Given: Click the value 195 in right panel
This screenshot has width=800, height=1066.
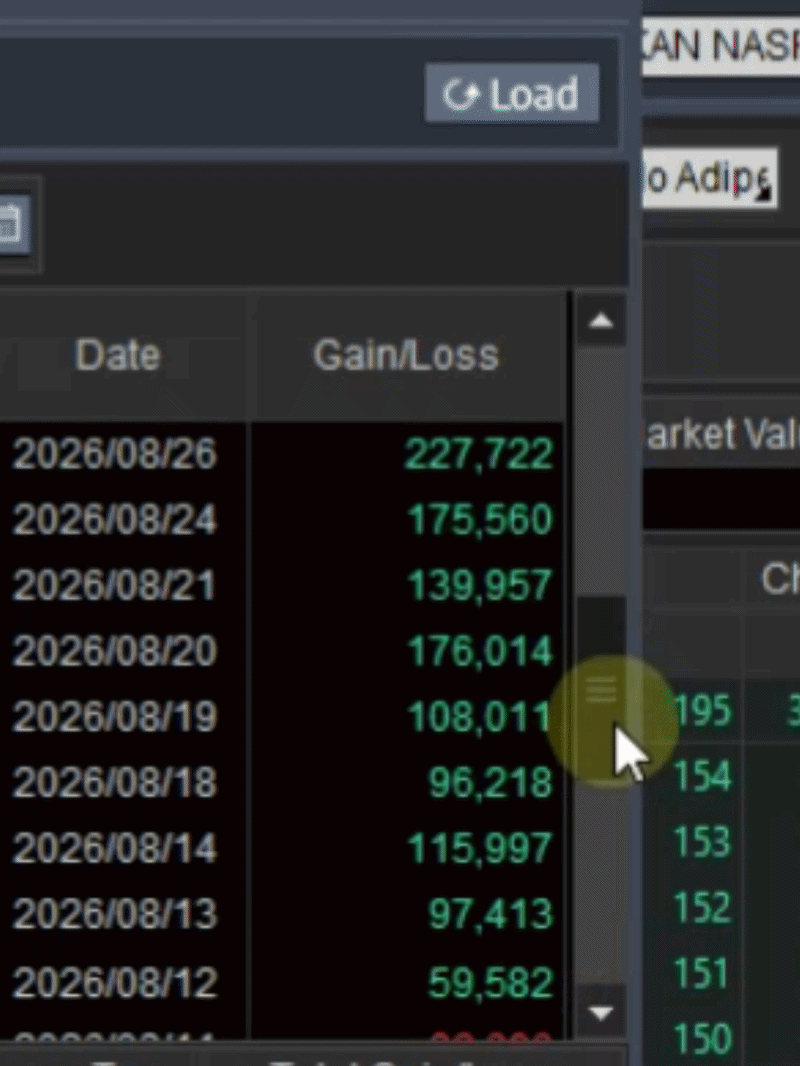Looking at the screenshot, I should click(x=703, y=711).
